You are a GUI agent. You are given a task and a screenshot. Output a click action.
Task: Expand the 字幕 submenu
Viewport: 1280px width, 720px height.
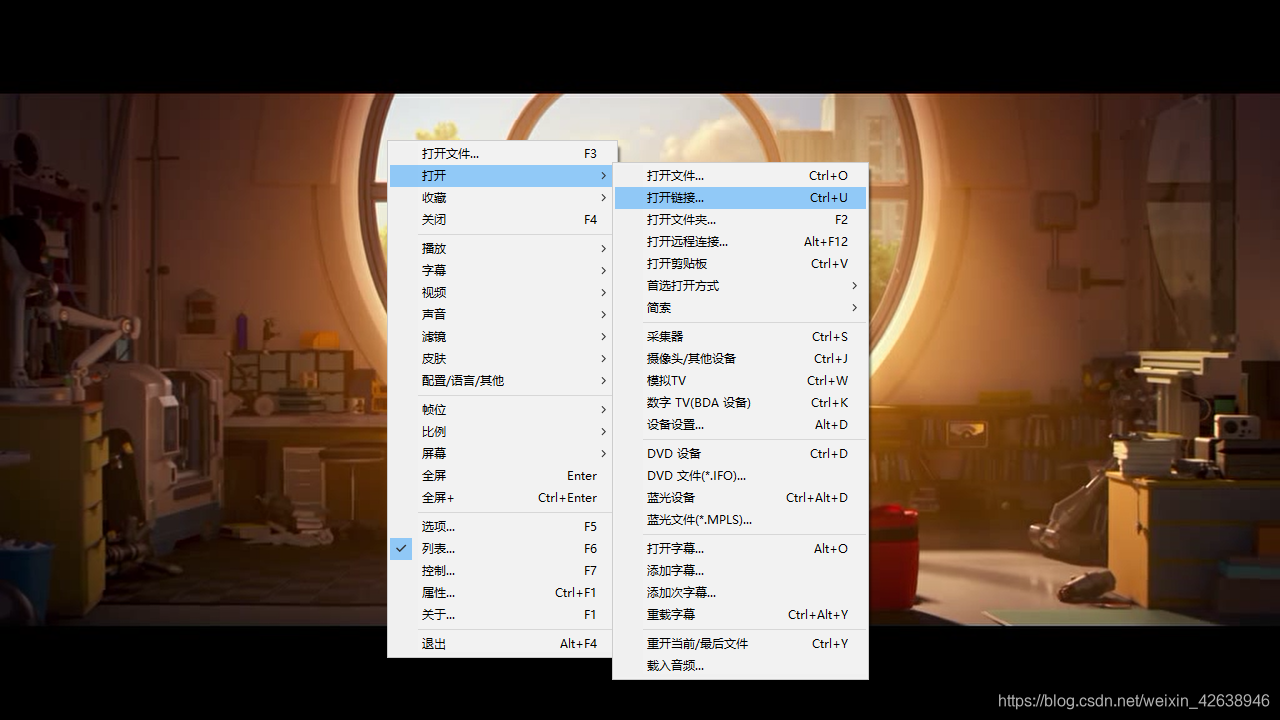pos(501,271)
